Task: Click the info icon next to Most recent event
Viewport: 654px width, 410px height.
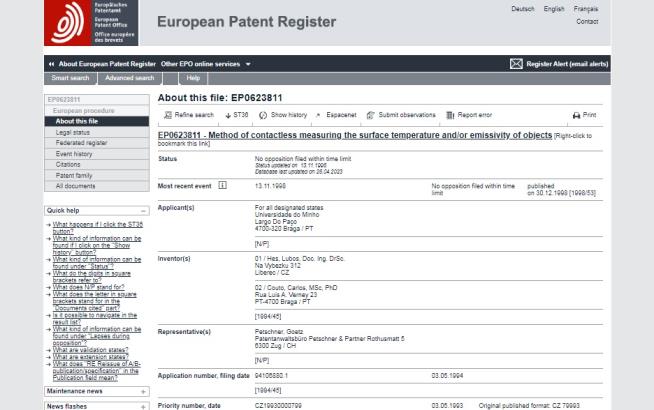Action: 221,185
